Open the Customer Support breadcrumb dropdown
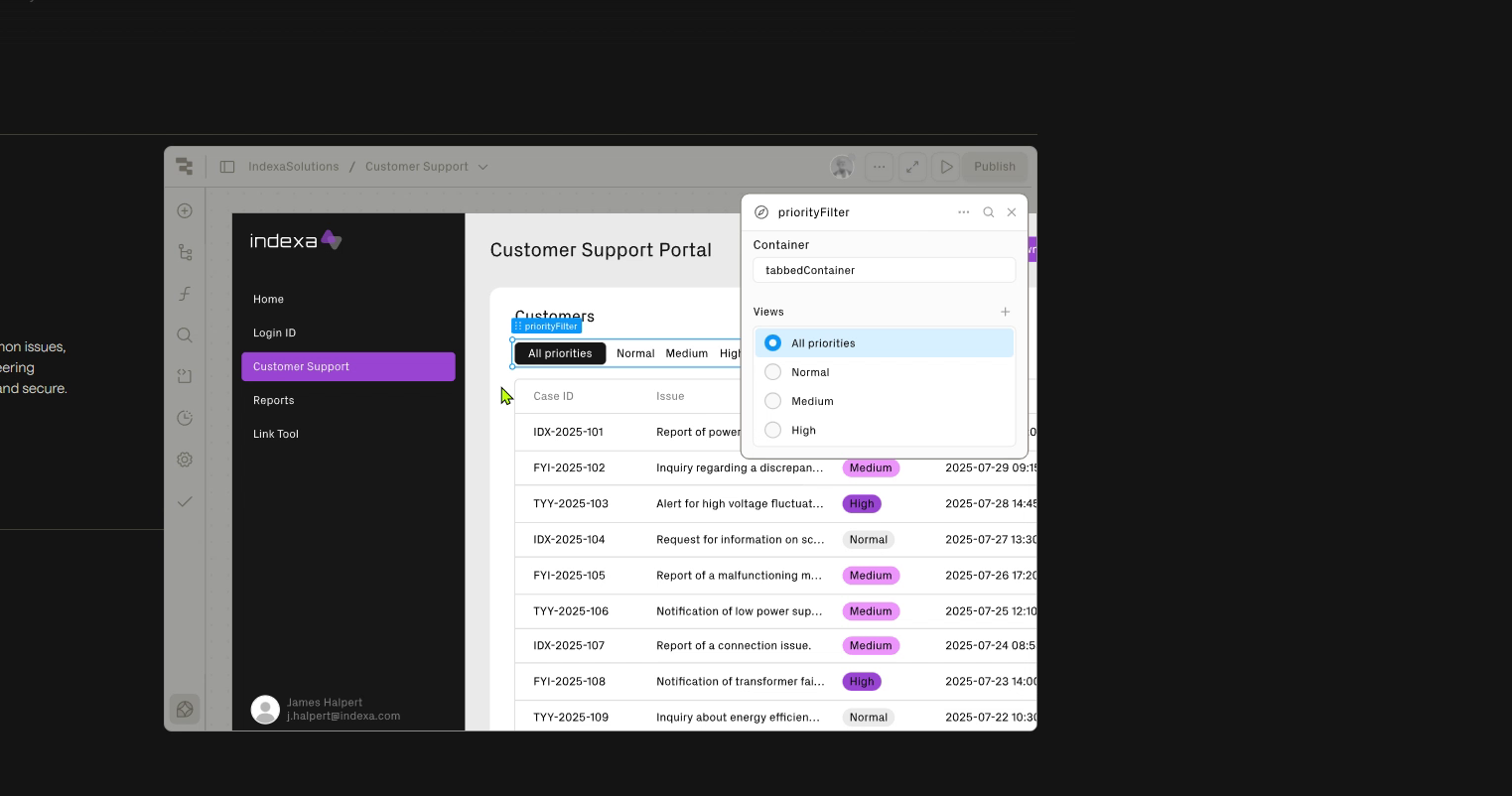The height and width of the screenshot is (796, 1512). (481, 167)
